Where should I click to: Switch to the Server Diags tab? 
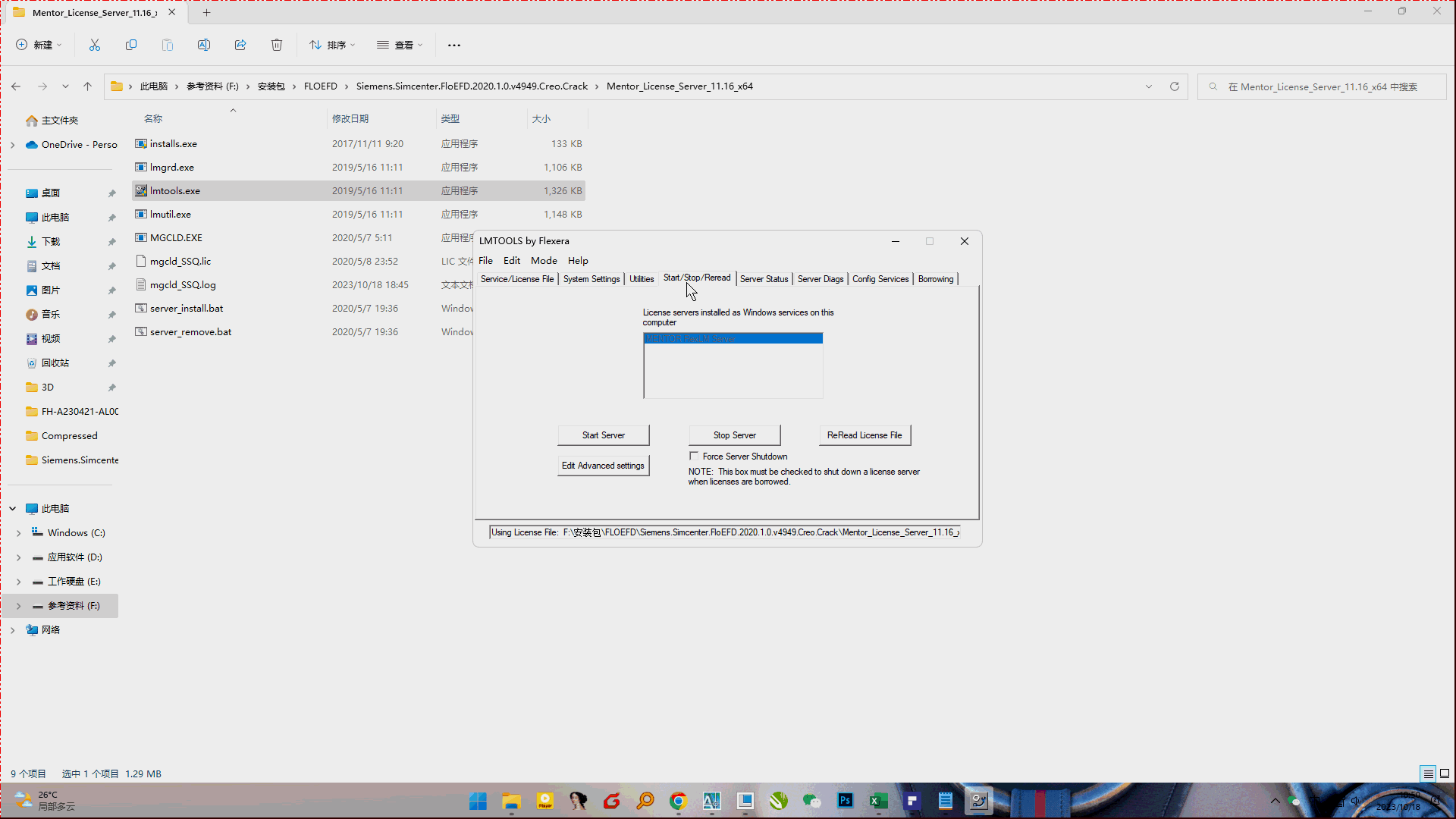click(821, 279)
